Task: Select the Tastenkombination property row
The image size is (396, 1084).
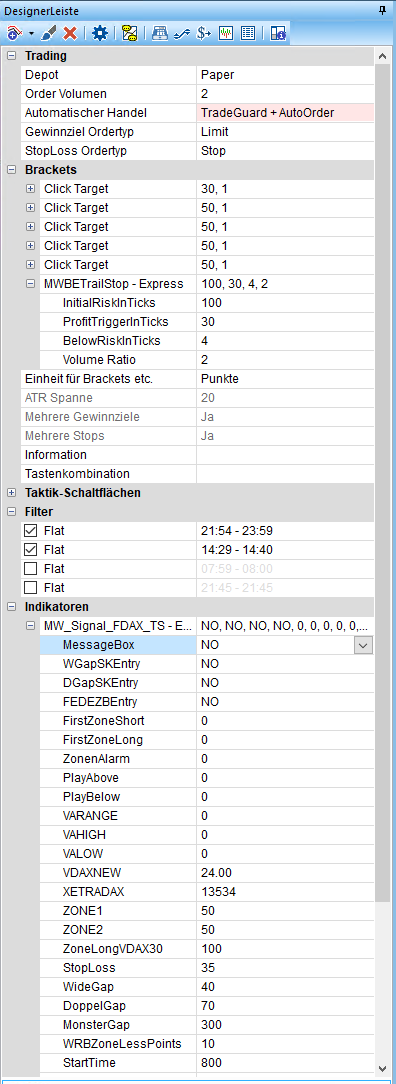Action: [x=198, y=474]
